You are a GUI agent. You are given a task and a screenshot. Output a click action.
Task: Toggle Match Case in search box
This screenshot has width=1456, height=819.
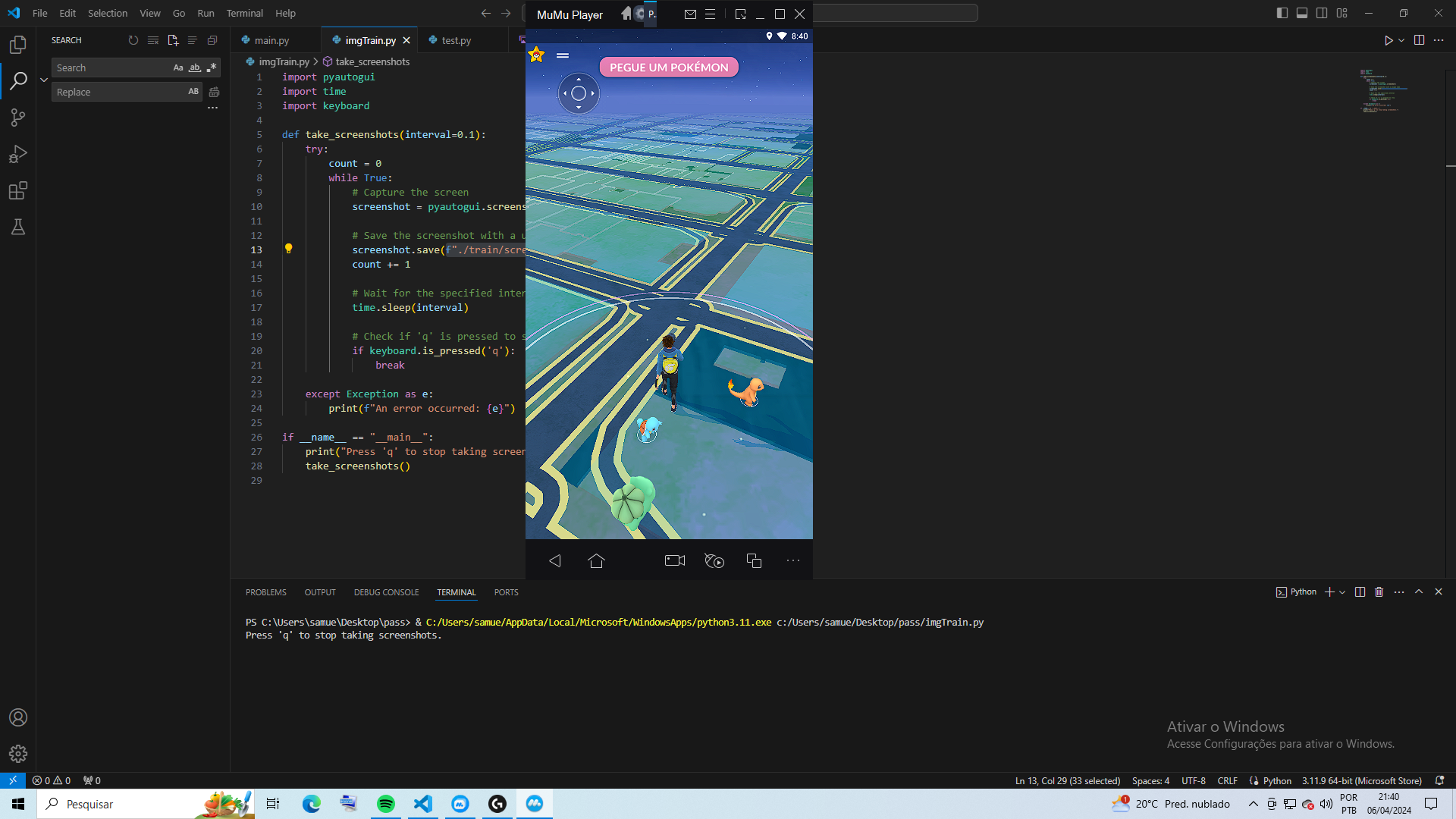[x=178, y=67]
